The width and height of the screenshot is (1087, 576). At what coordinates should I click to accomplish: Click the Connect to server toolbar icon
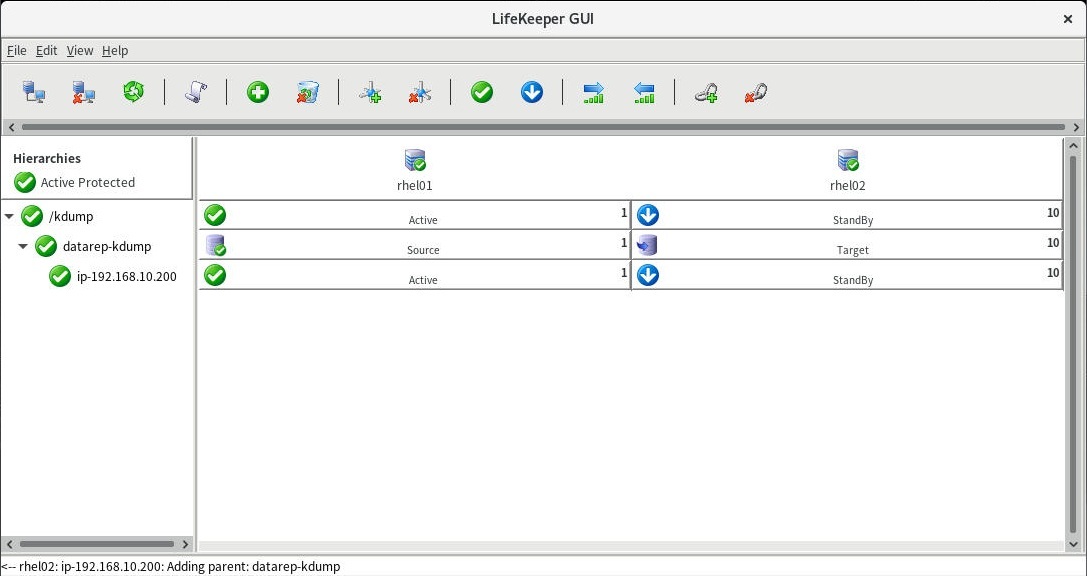point(34,93)
